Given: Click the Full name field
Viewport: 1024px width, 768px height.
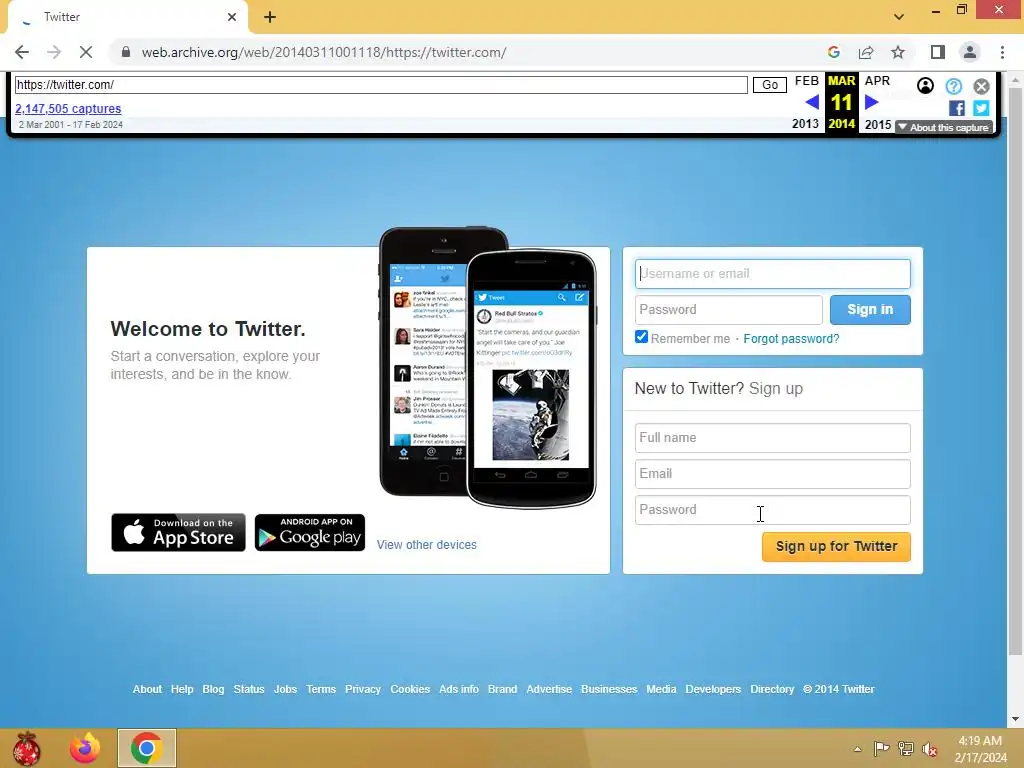Looking at the screenshot, I should point(773,438).
